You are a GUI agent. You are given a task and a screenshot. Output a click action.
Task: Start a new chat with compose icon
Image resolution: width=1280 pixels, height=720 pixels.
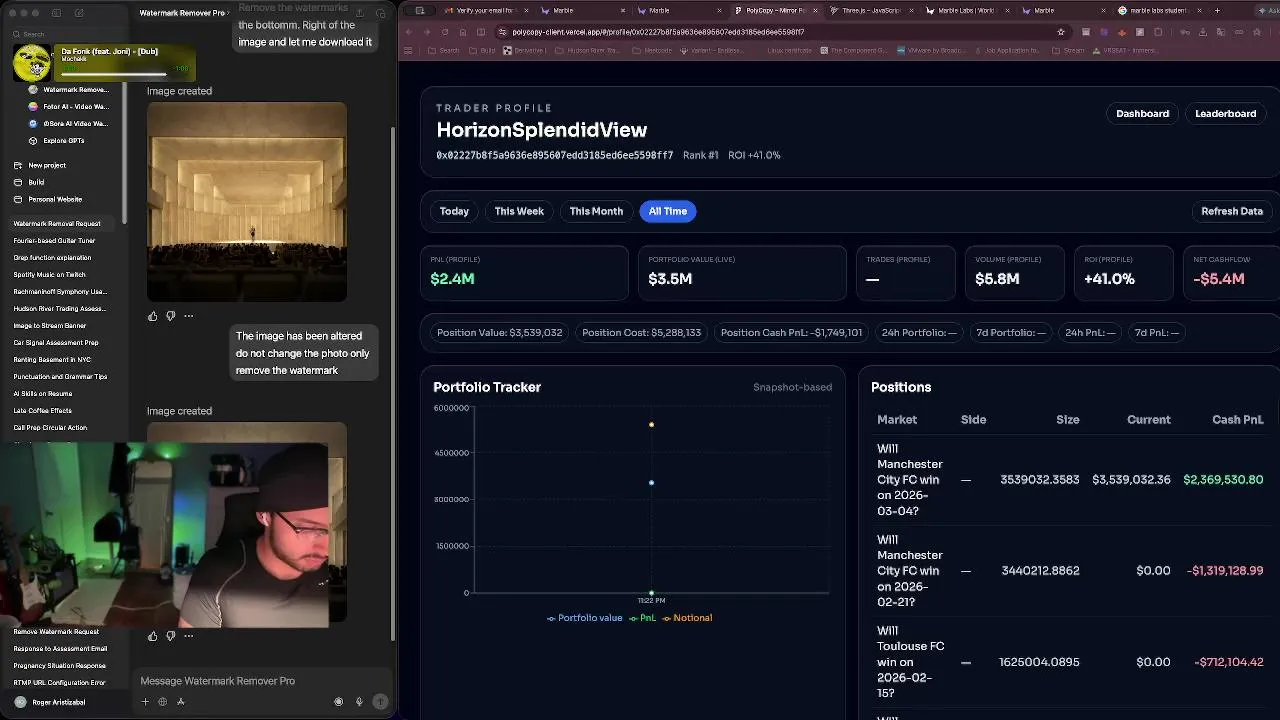tap(79, 13)
